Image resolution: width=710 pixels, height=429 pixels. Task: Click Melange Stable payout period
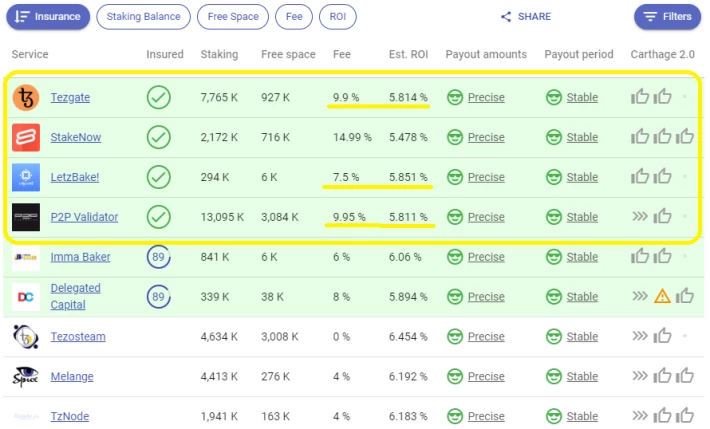click(582, 376)
